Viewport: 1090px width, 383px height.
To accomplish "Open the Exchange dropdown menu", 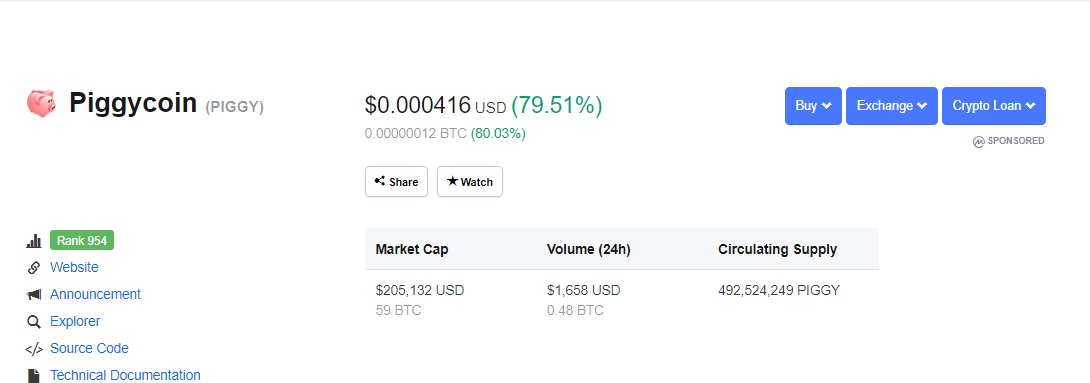I will (x=892, y=106).
